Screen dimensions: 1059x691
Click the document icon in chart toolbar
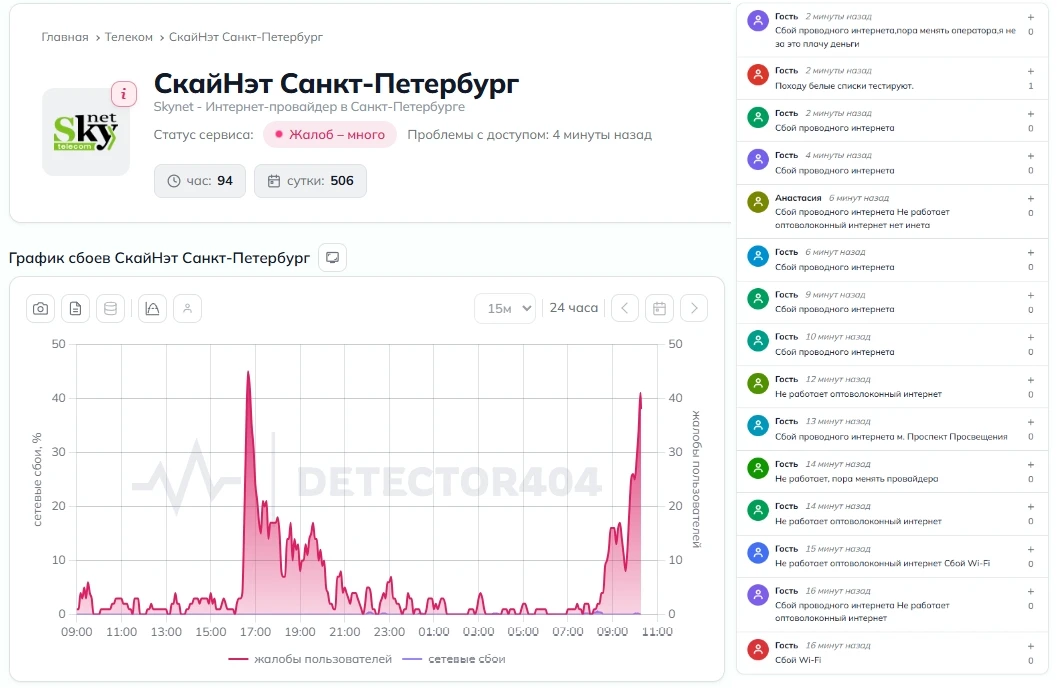(x=76, y=309)
